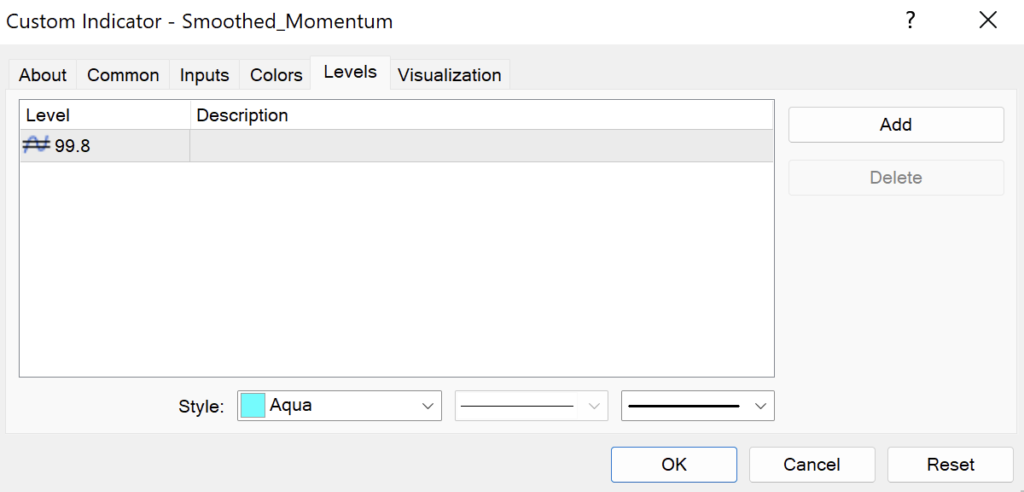Open the Aqua color dropdown
Screen dimensions: 1024x492
tap(340, 405)
